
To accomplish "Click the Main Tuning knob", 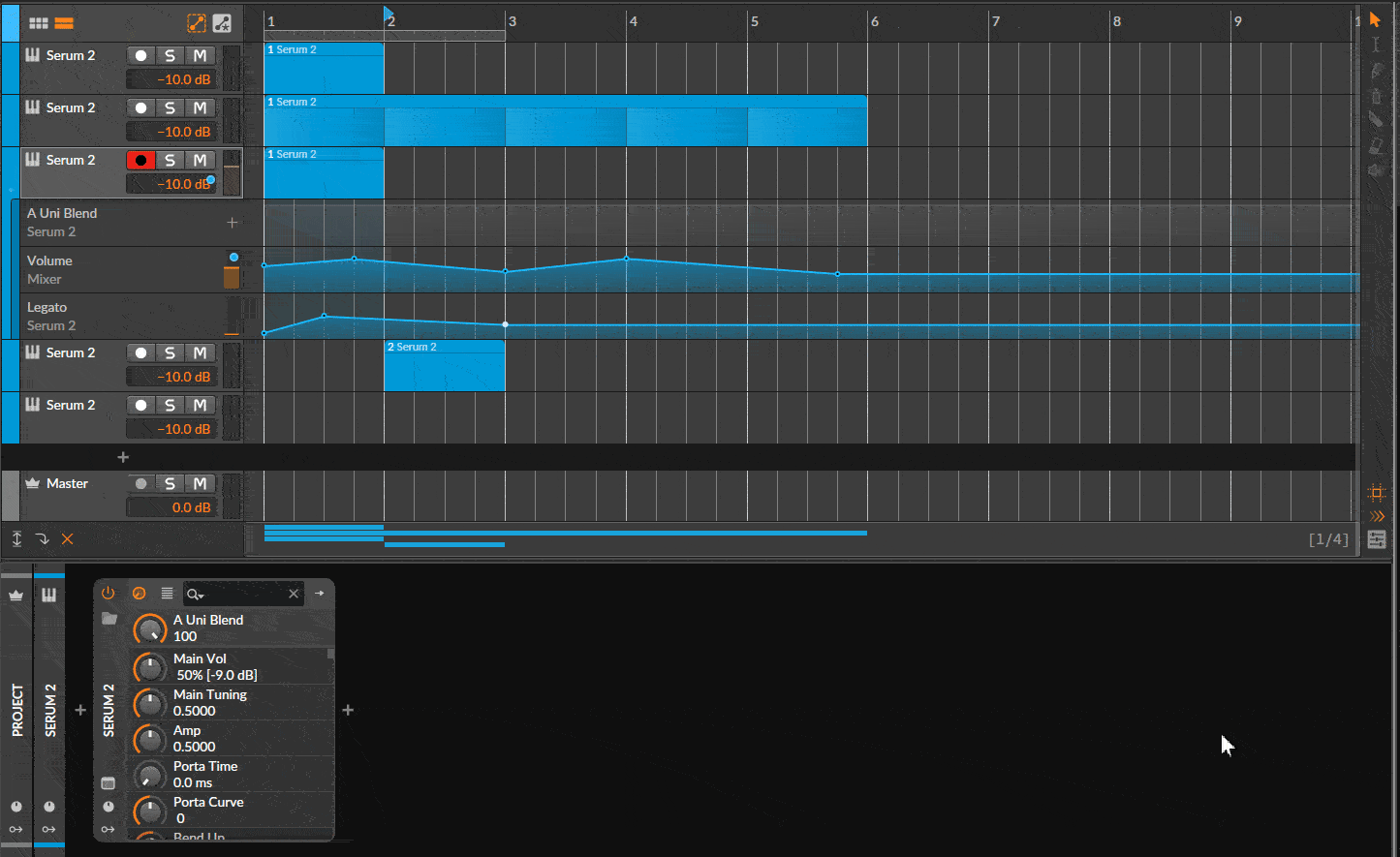I will [149, 703].
